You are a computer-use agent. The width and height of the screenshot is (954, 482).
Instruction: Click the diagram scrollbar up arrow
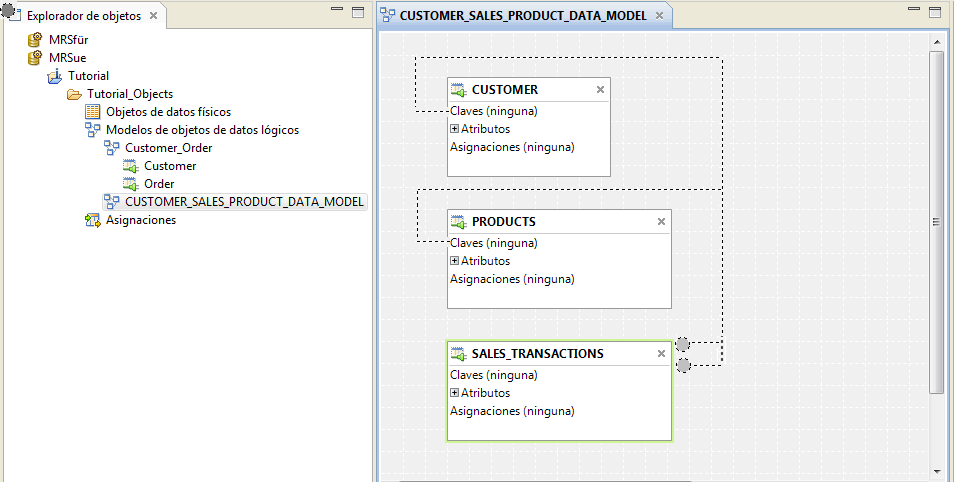point(936,42)
